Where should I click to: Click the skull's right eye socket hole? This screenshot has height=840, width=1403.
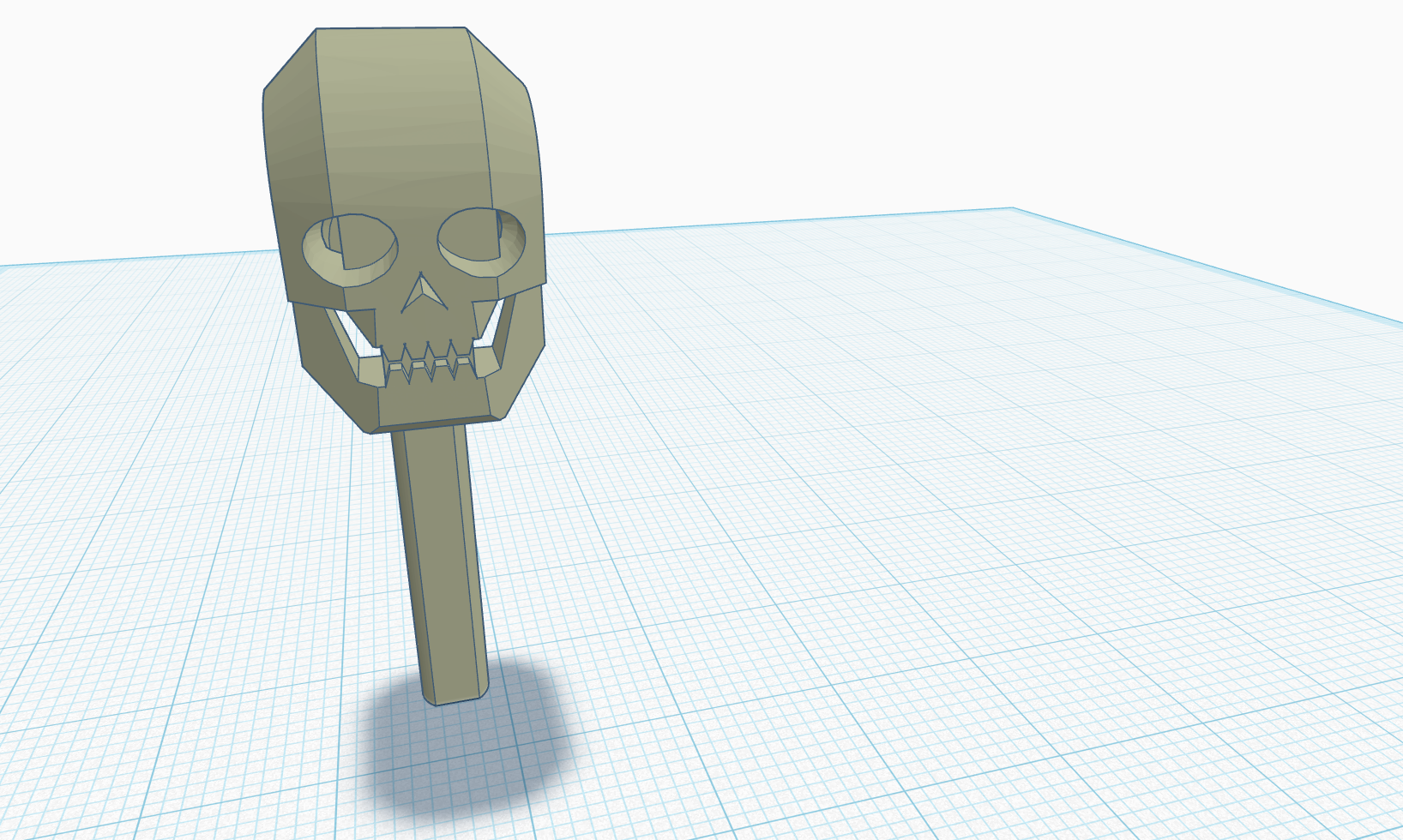tap(481, 242)
